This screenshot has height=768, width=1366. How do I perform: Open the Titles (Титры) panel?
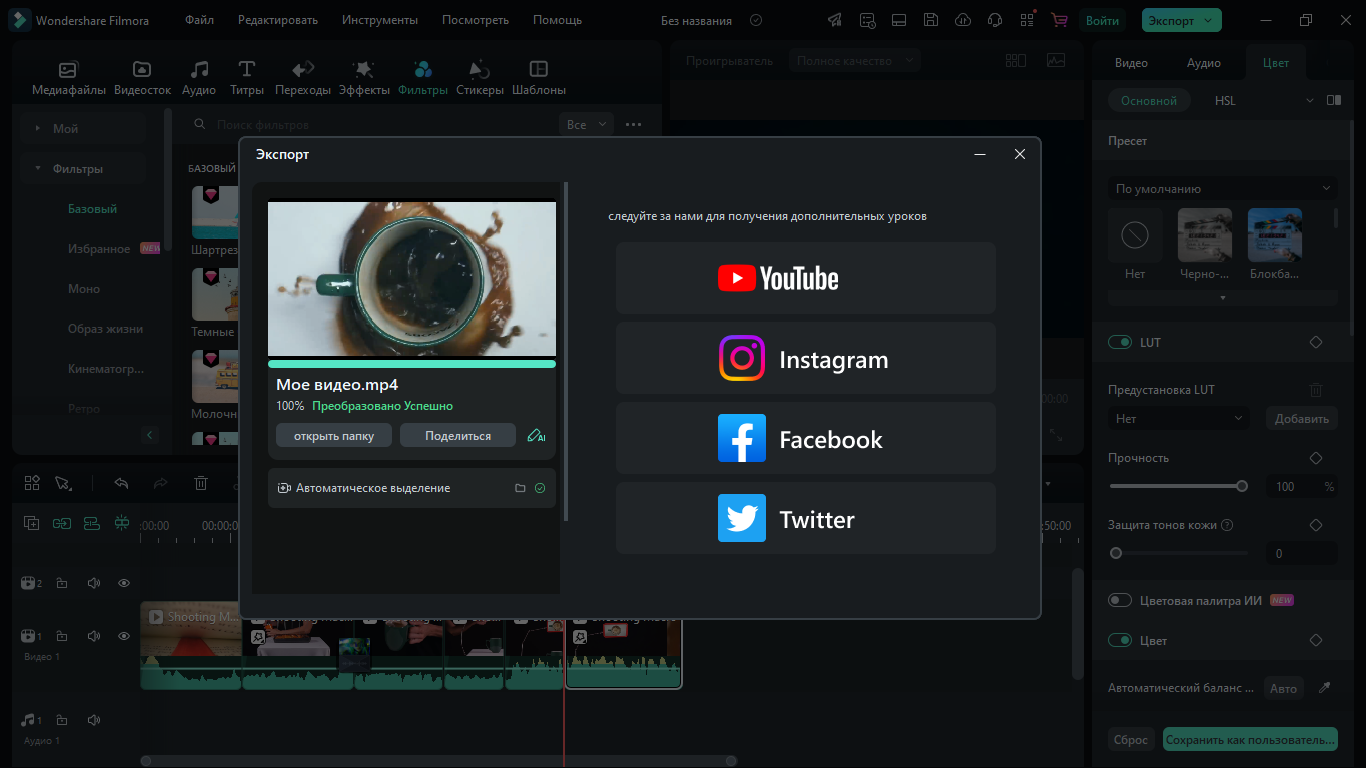point(246,77)
